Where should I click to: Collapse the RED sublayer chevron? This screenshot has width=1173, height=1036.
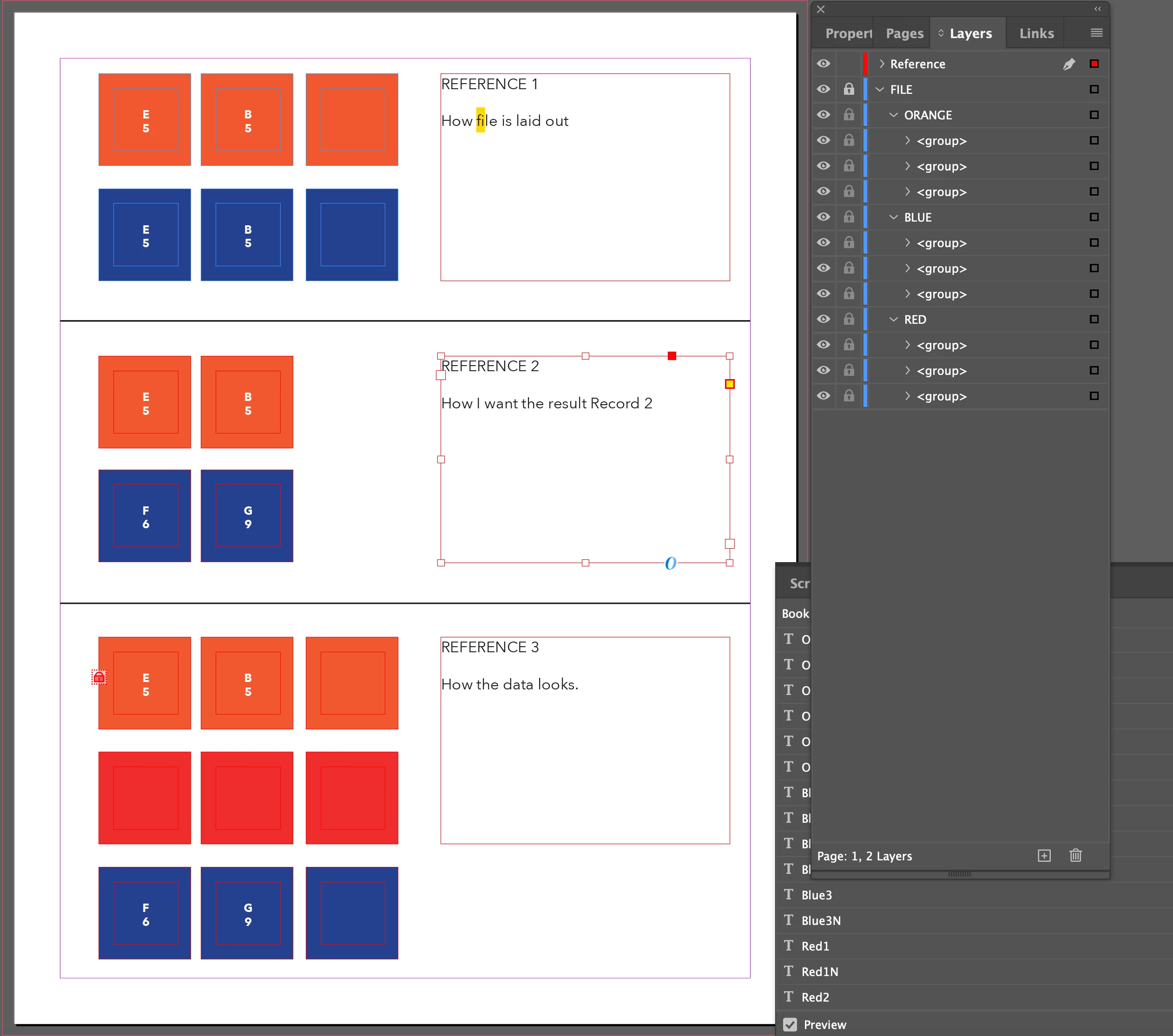pyautogui.click(x=894, y=320)
